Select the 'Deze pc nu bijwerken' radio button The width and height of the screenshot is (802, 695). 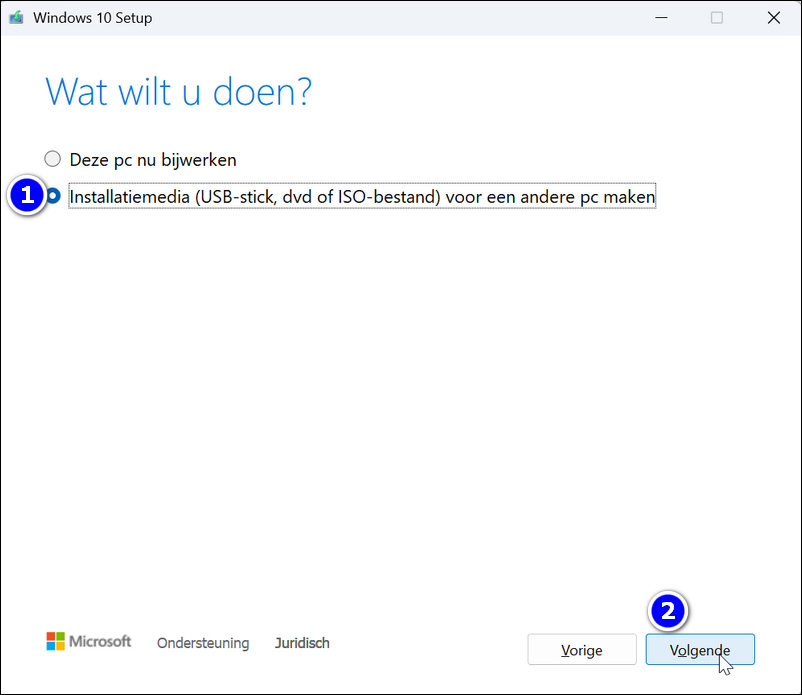pos(53,159)
